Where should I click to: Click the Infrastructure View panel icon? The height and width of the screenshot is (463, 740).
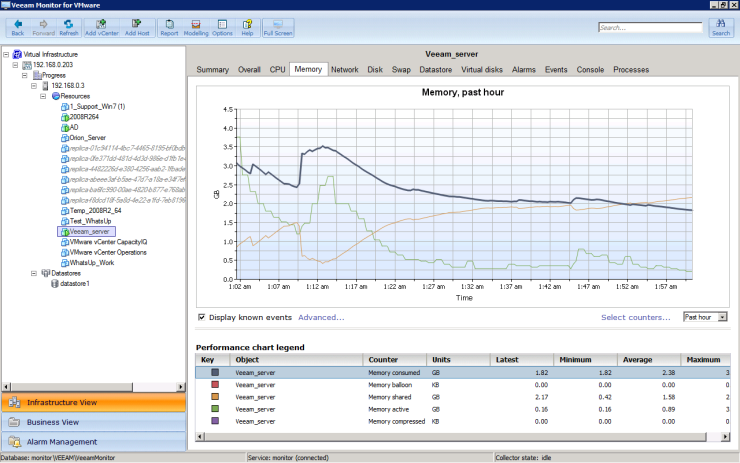click(14, 402)
